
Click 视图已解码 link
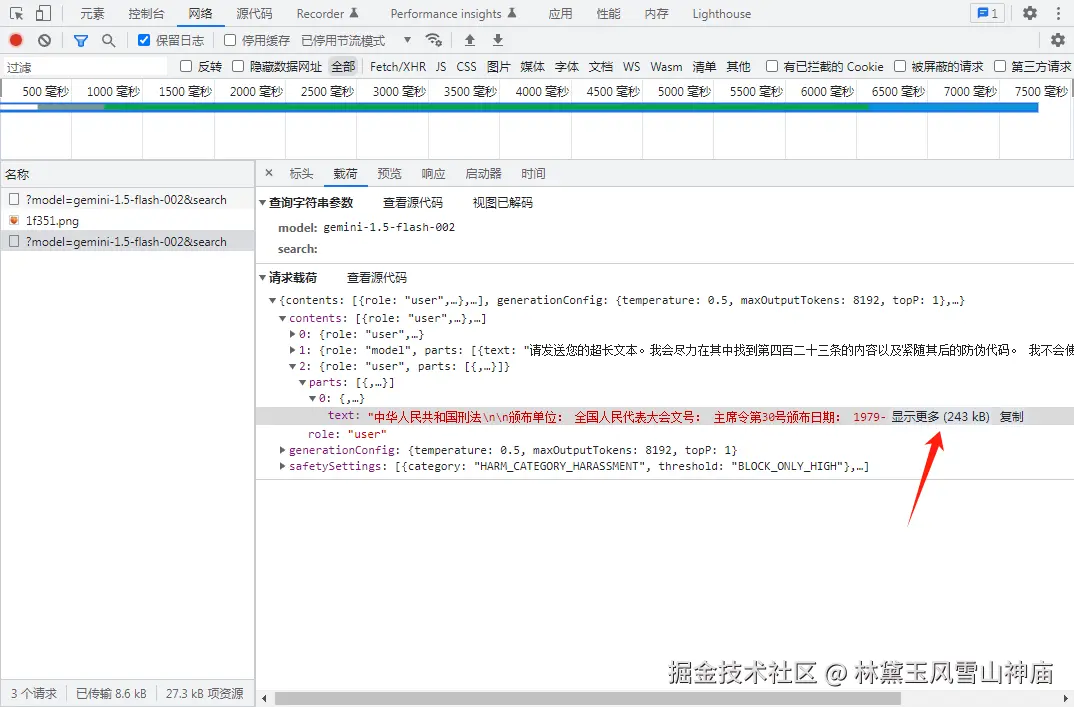(503, 203)
